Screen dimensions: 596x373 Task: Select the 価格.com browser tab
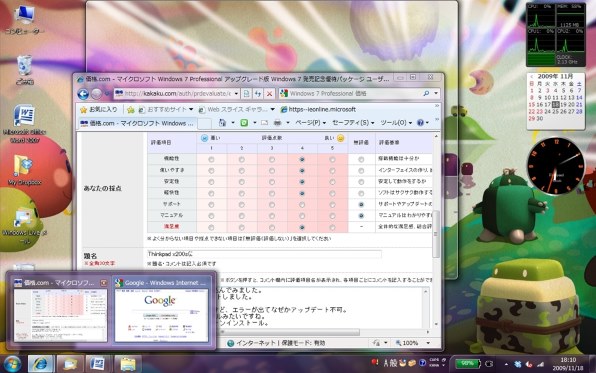[x=137, y=123]
